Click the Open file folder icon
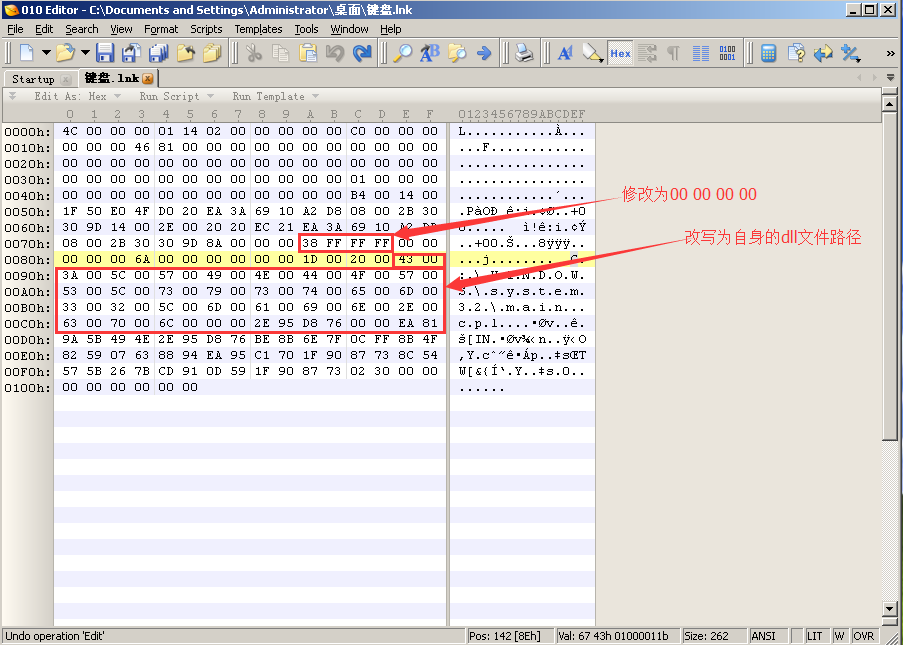Screen dimensions: 903x645 [x=65, y=53]
